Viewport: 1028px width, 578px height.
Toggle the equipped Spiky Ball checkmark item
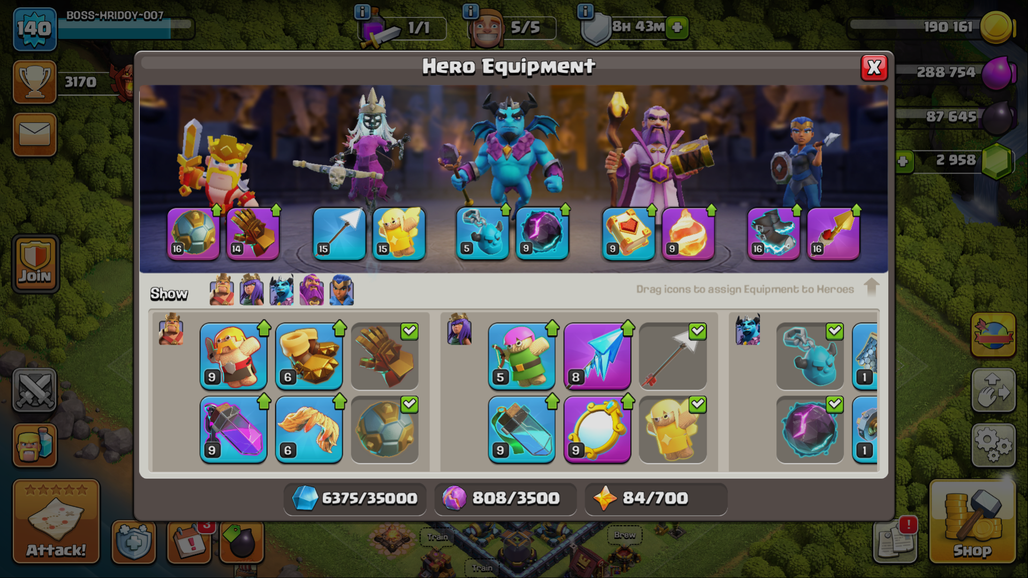click(x=384, y=429)
